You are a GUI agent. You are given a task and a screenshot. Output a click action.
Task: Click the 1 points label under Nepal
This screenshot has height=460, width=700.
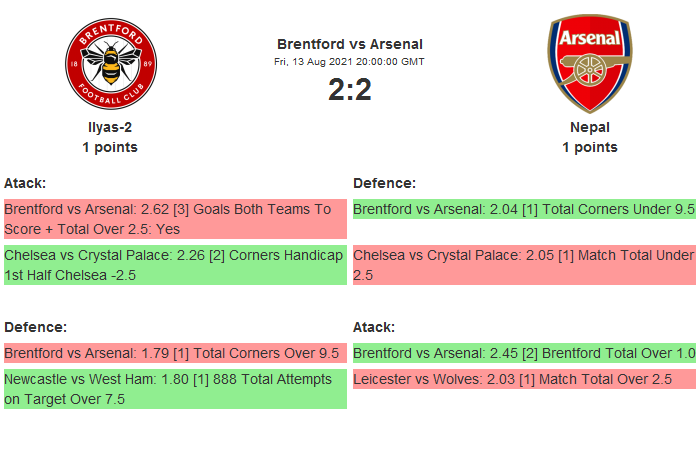[x=589, y=147]
